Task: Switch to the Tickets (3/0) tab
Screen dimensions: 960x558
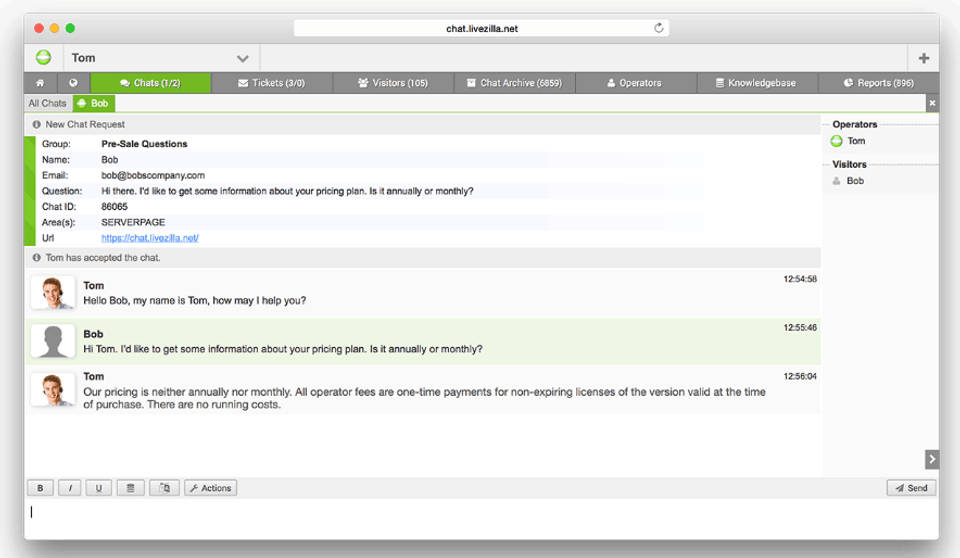Action: click(271, 83)
